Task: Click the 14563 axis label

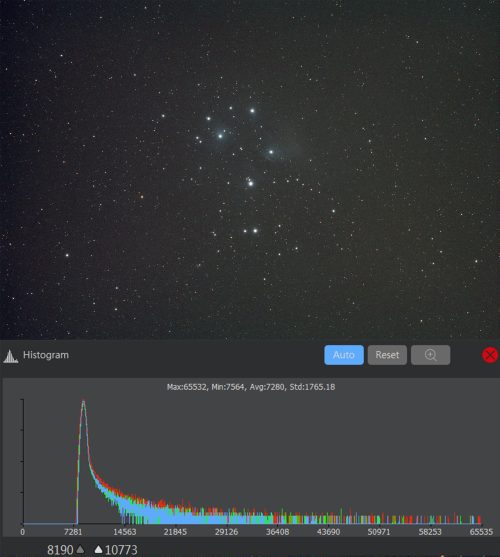Action: click(125, 532)
